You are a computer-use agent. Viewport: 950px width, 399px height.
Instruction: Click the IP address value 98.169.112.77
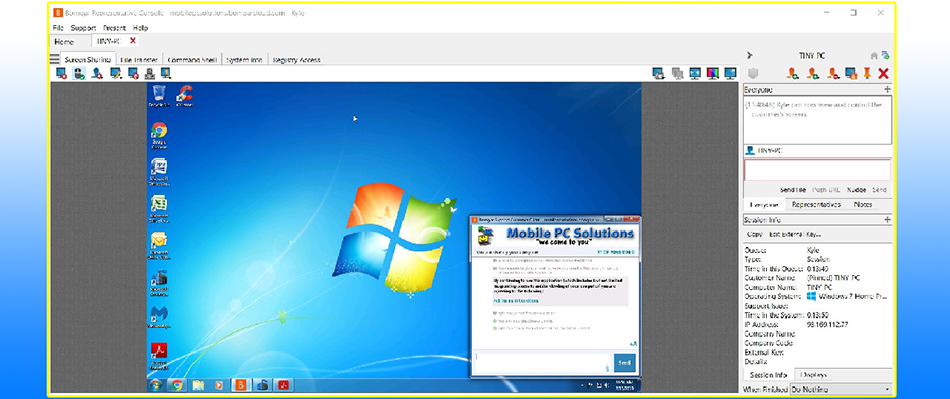(x=827, y=325)
